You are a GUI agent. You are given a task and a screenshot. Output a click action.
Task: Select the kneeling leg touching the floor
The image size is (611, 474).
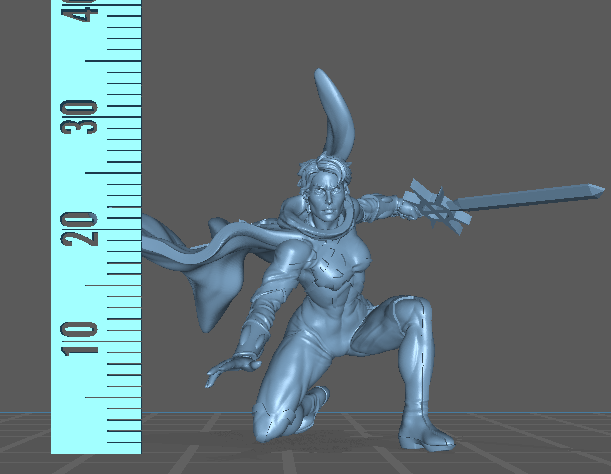click(290, 395)
